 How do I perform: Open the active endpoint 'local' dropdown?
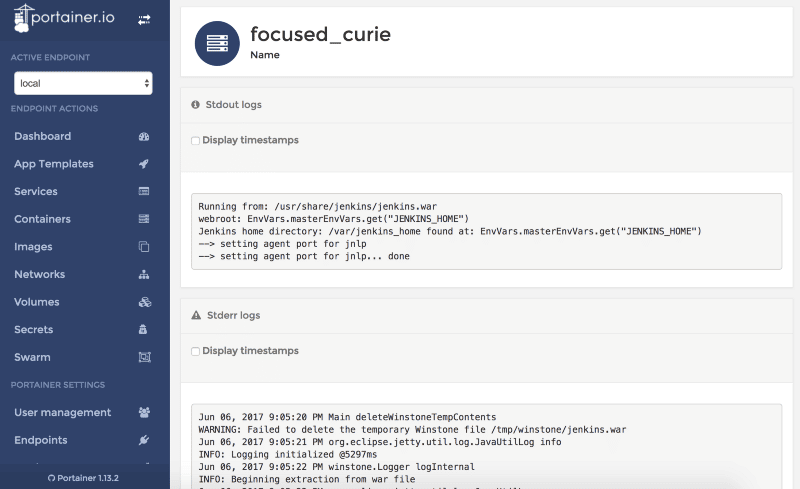[83, 83]
